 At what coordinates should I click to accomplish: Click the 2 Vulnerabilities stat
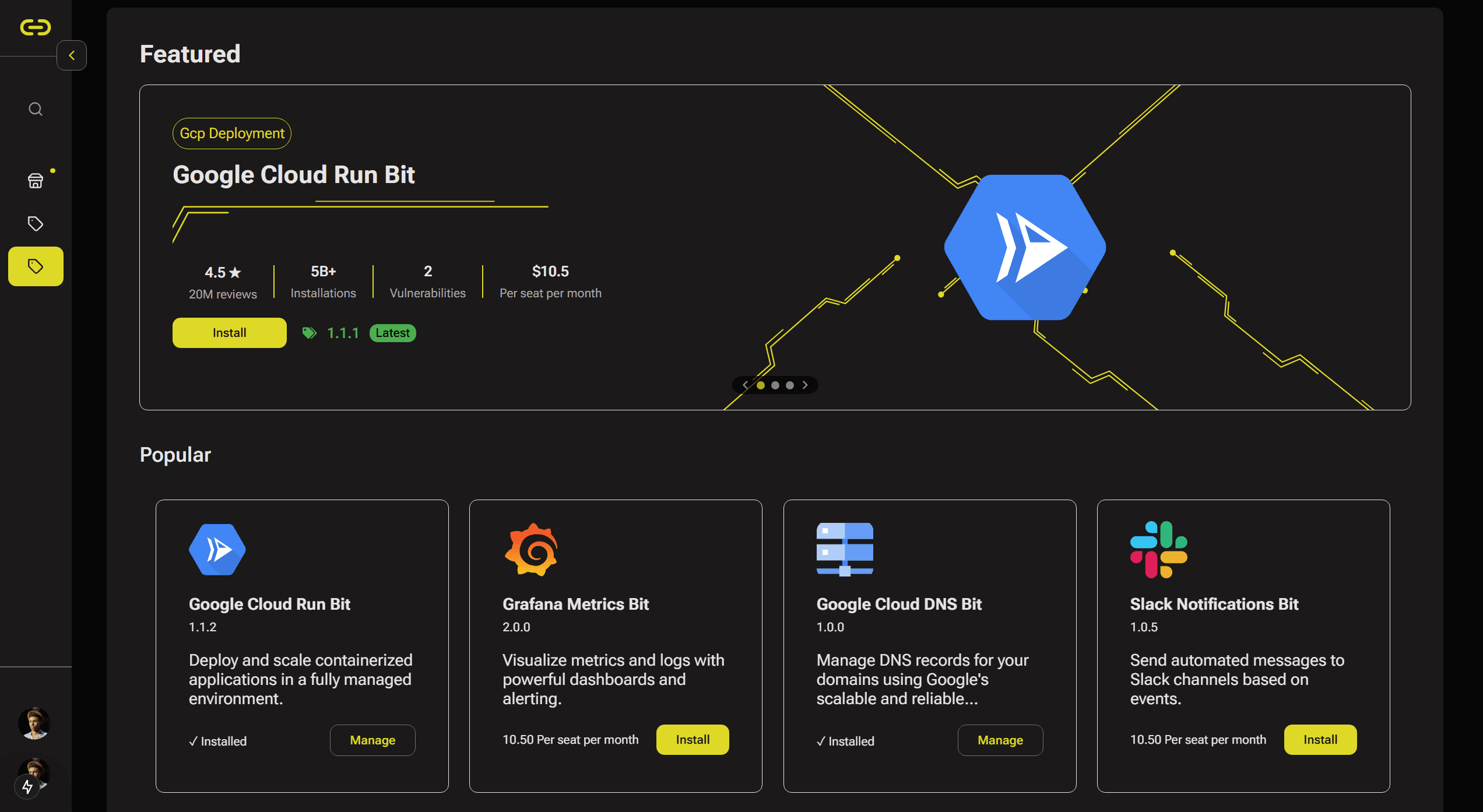(428, 282)
